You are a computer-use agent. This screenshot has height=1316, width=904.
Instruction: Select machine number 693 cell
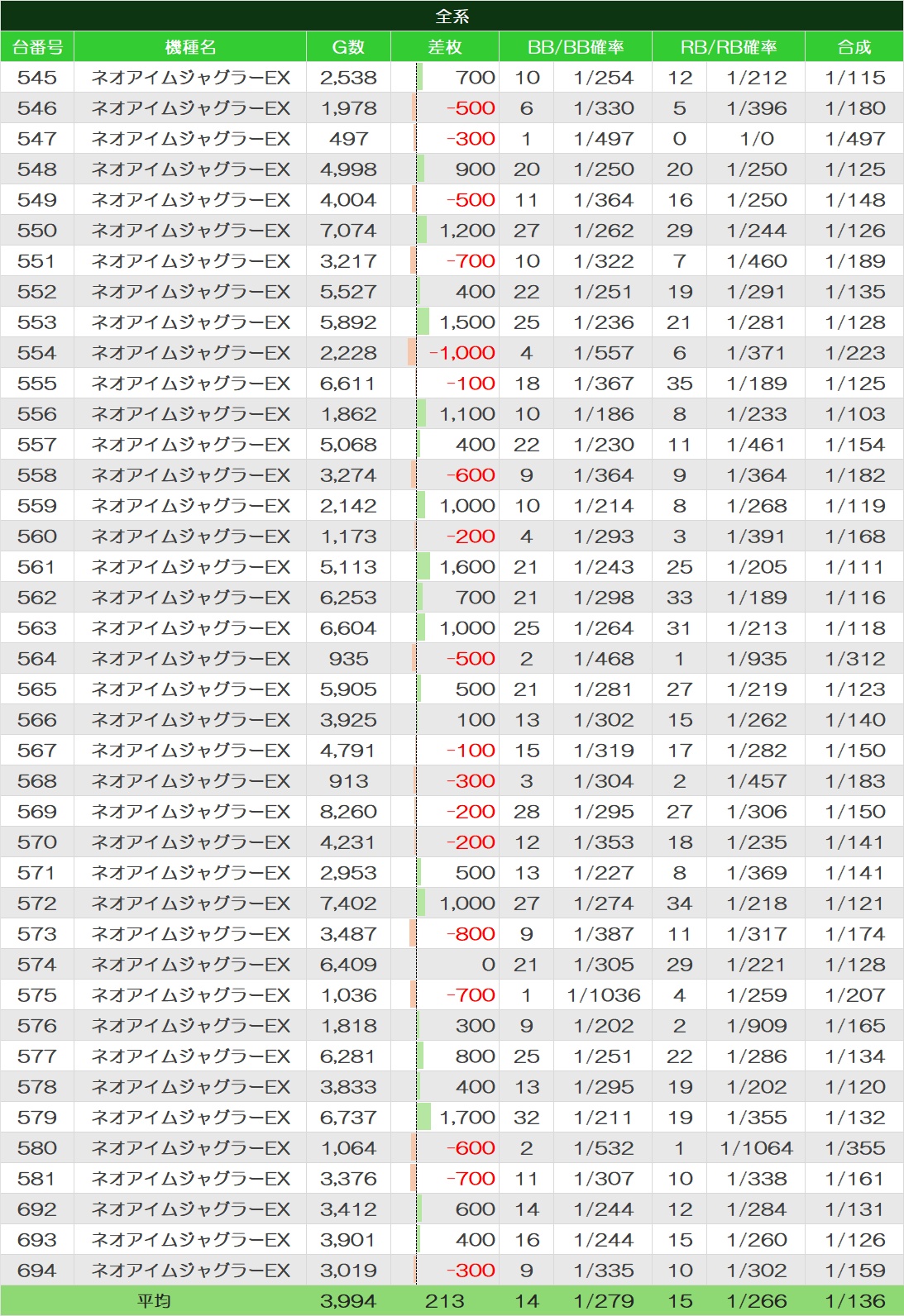click(37, 1240)
